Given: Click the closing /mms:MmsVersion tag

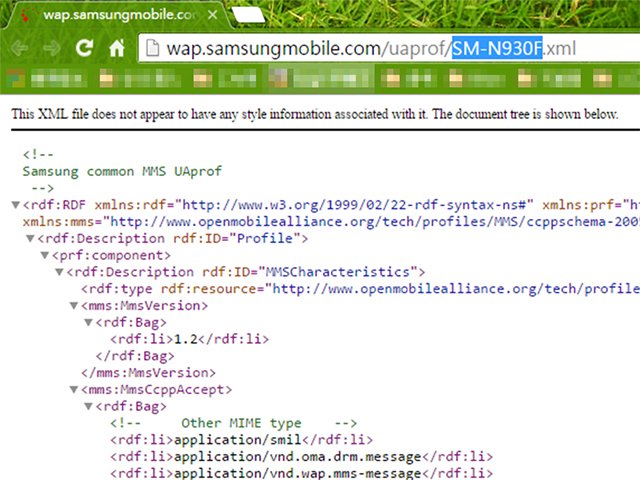Looking at the screenshot, I should pyautogui.click(x=149, y=373).
